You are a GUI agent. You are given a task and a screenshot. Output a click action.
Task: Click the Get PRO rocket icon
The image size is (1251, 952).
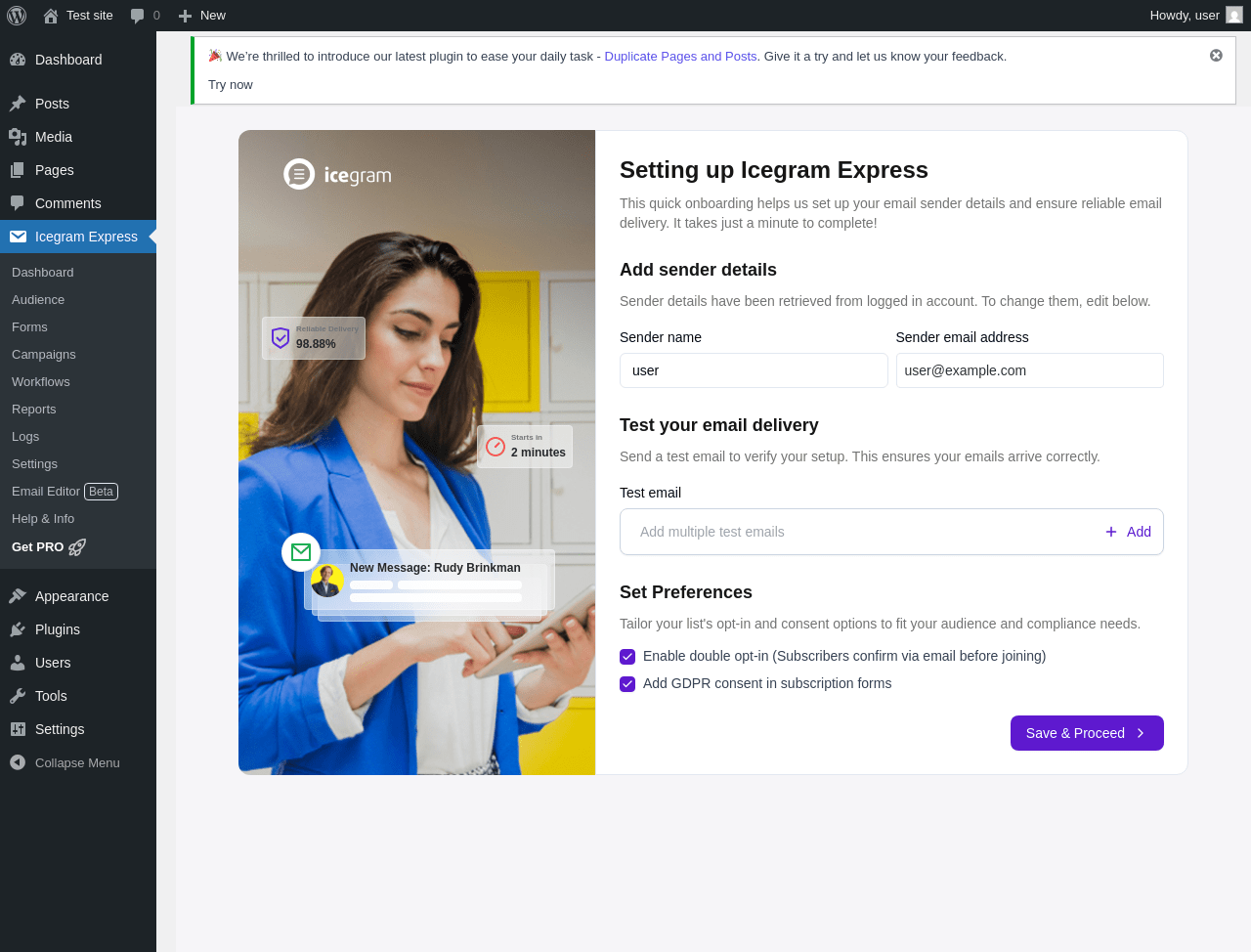pos(77,547)
